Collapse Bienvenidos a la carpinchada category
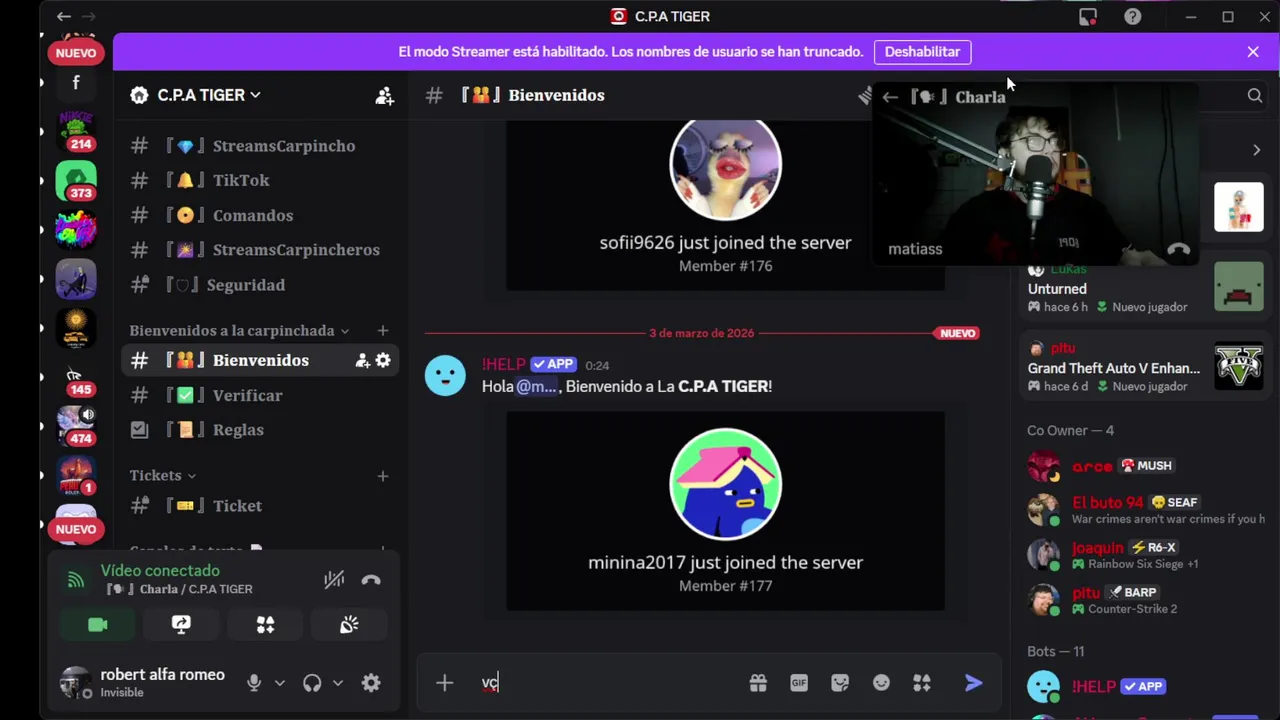 [239, 331]
